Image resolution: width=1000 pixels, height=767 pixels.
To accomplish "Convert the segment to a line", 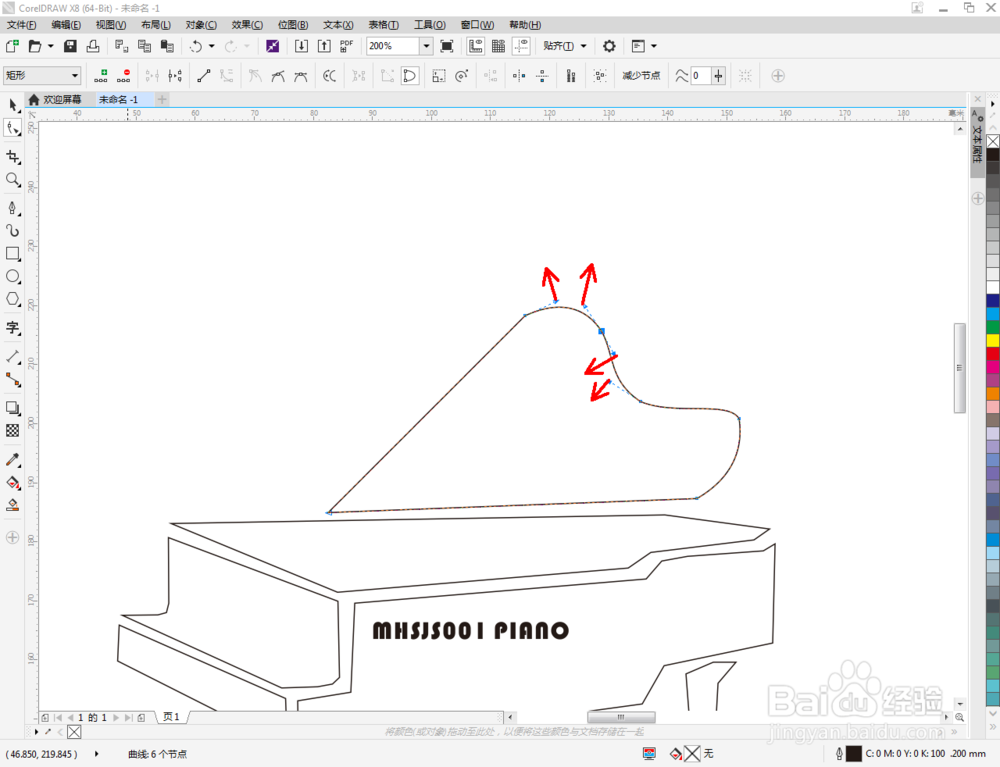I will tap(203, 76).
